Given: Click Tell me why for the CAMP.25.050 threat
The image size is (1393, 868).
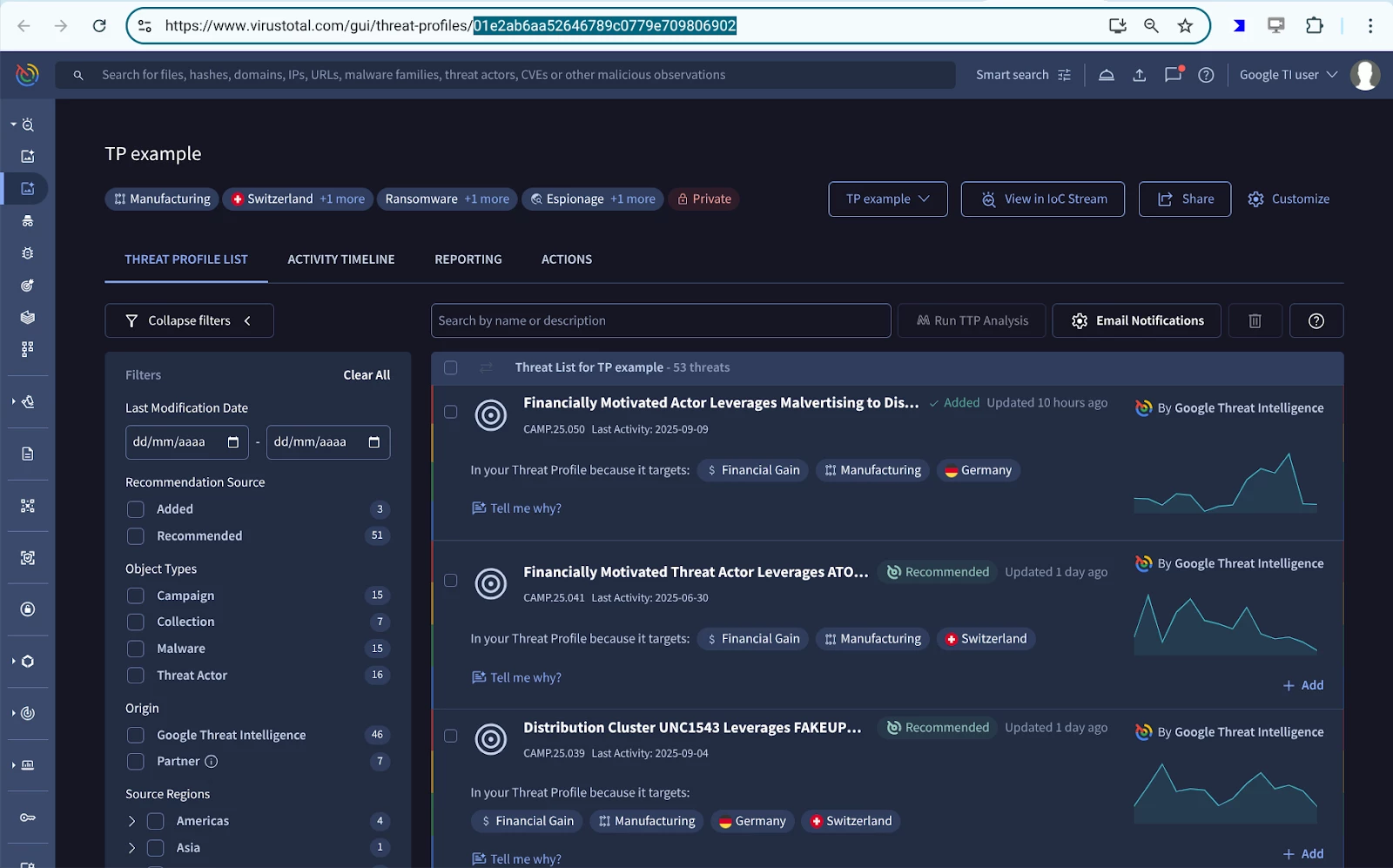Looking at the screenshot, I should coord(516,508).
